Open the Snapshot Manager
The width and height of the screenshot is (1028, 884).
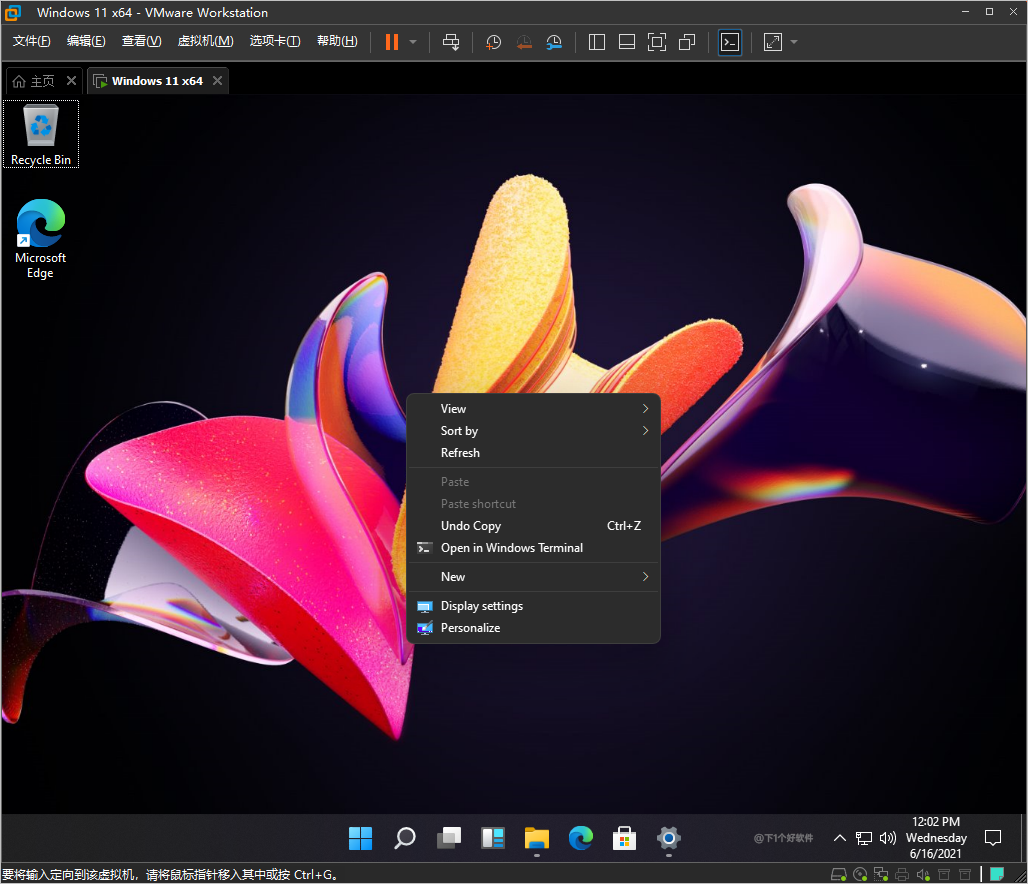click(554, 42)
